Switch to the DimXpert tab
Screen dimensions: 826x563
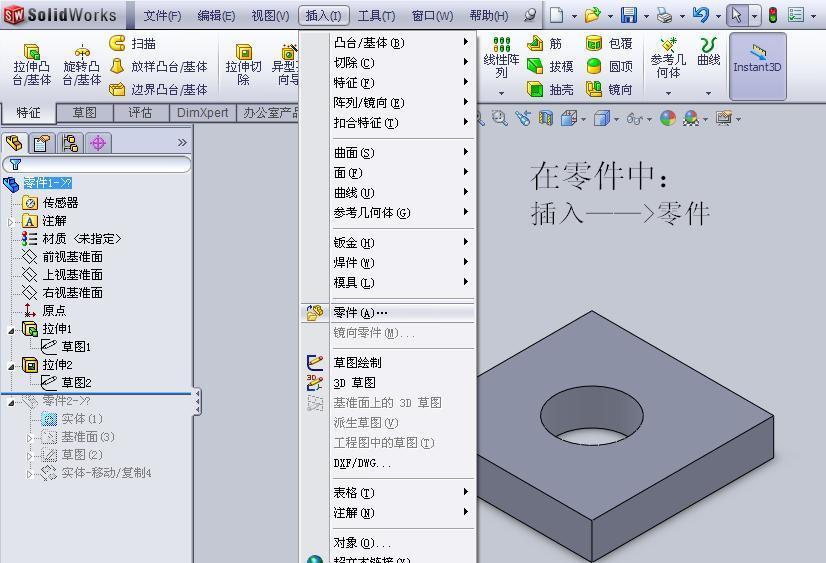pos(202,113)
